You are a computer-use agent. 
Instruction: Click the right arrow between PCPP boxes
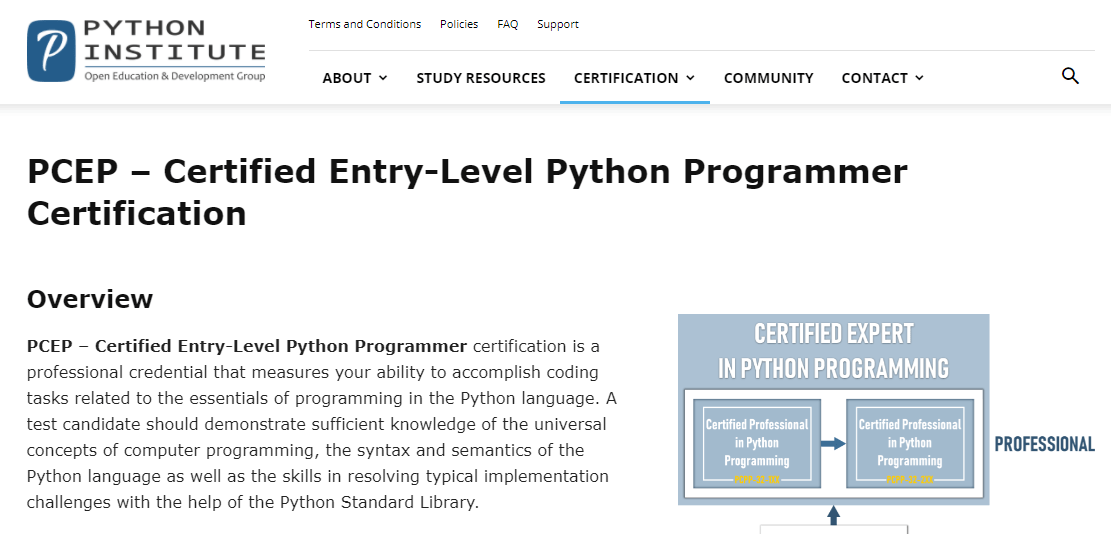833,443
